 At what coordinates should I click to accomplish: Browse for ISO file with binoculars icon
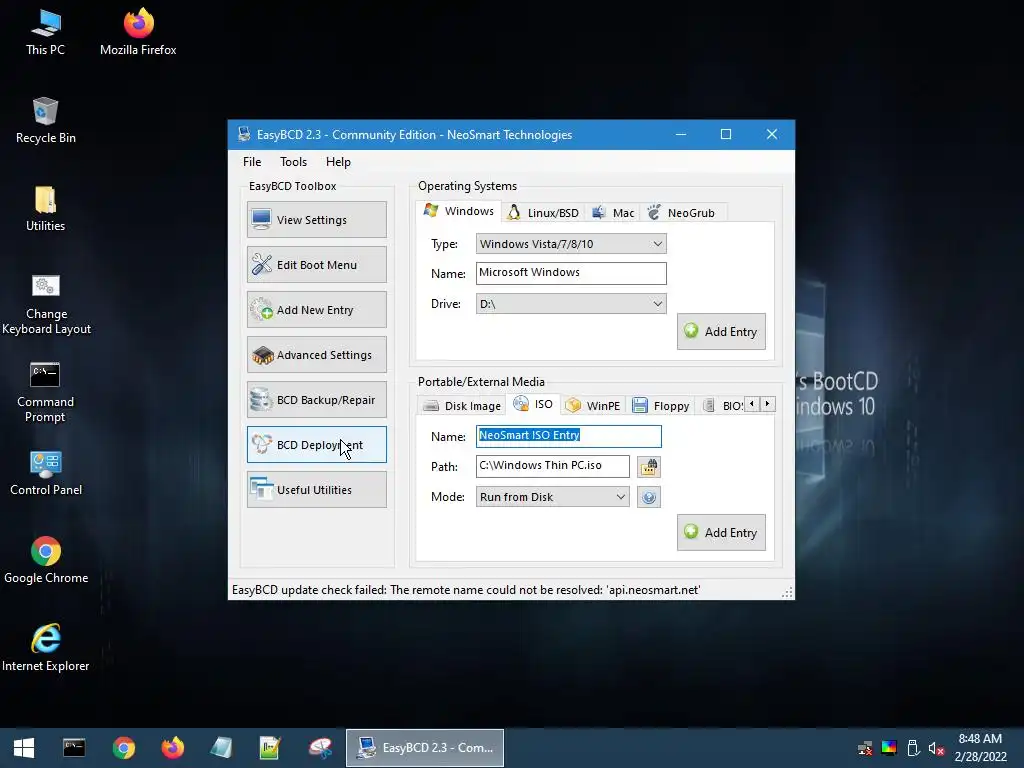[x=648, y=467]
